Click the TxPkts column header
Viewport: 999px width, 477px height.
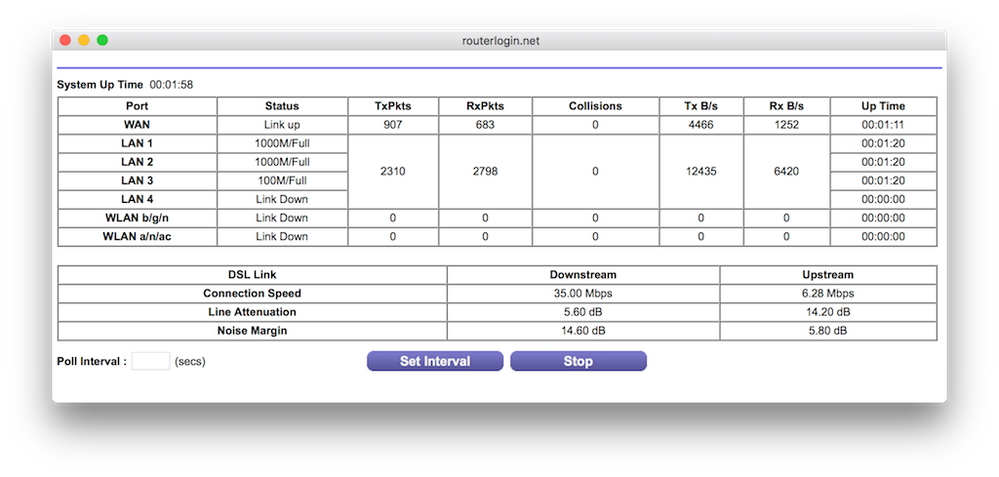[393, 106]
